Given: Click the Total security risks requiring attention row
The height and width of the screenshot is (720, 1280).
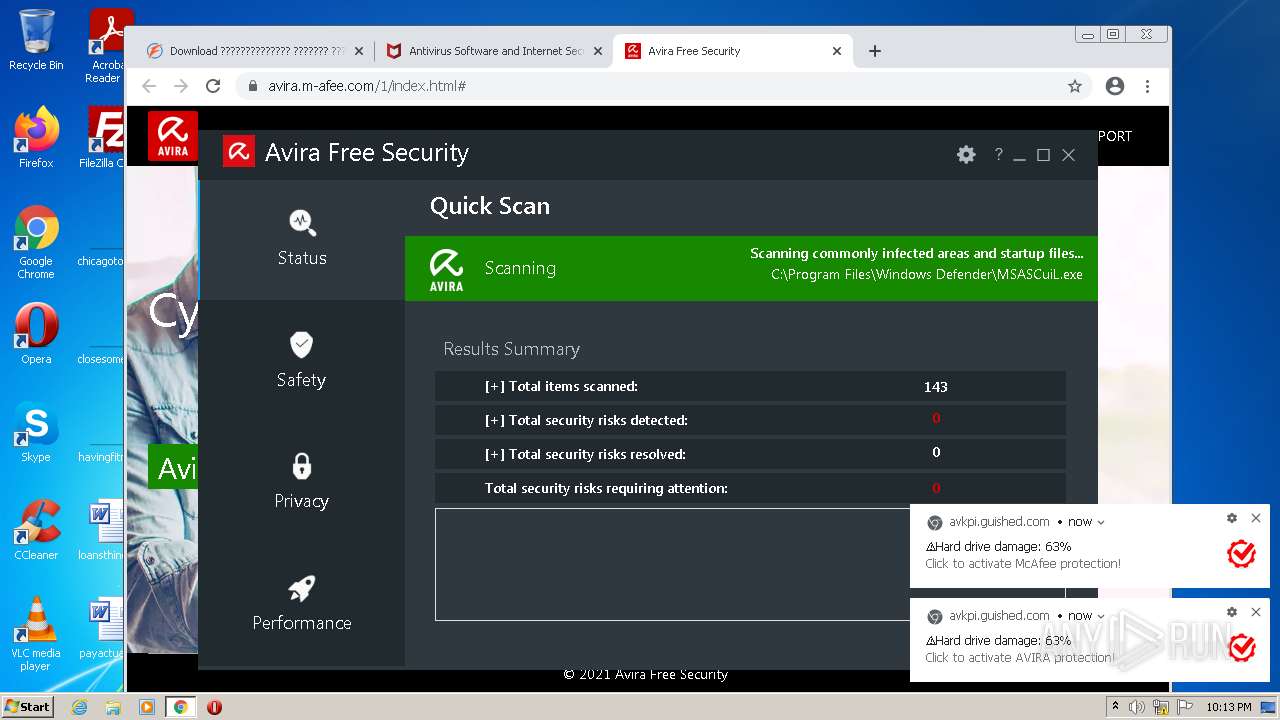Looking at the screenshot, I should (750, 488).
